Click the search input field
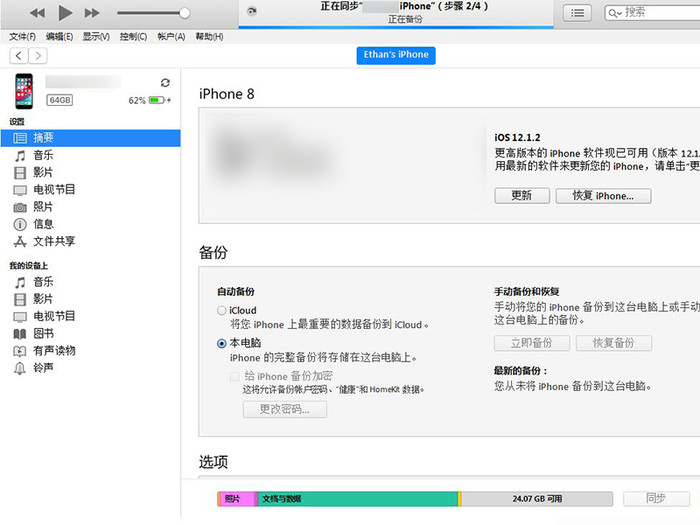Screen dimensions: 700x525 tap(652, 12)
